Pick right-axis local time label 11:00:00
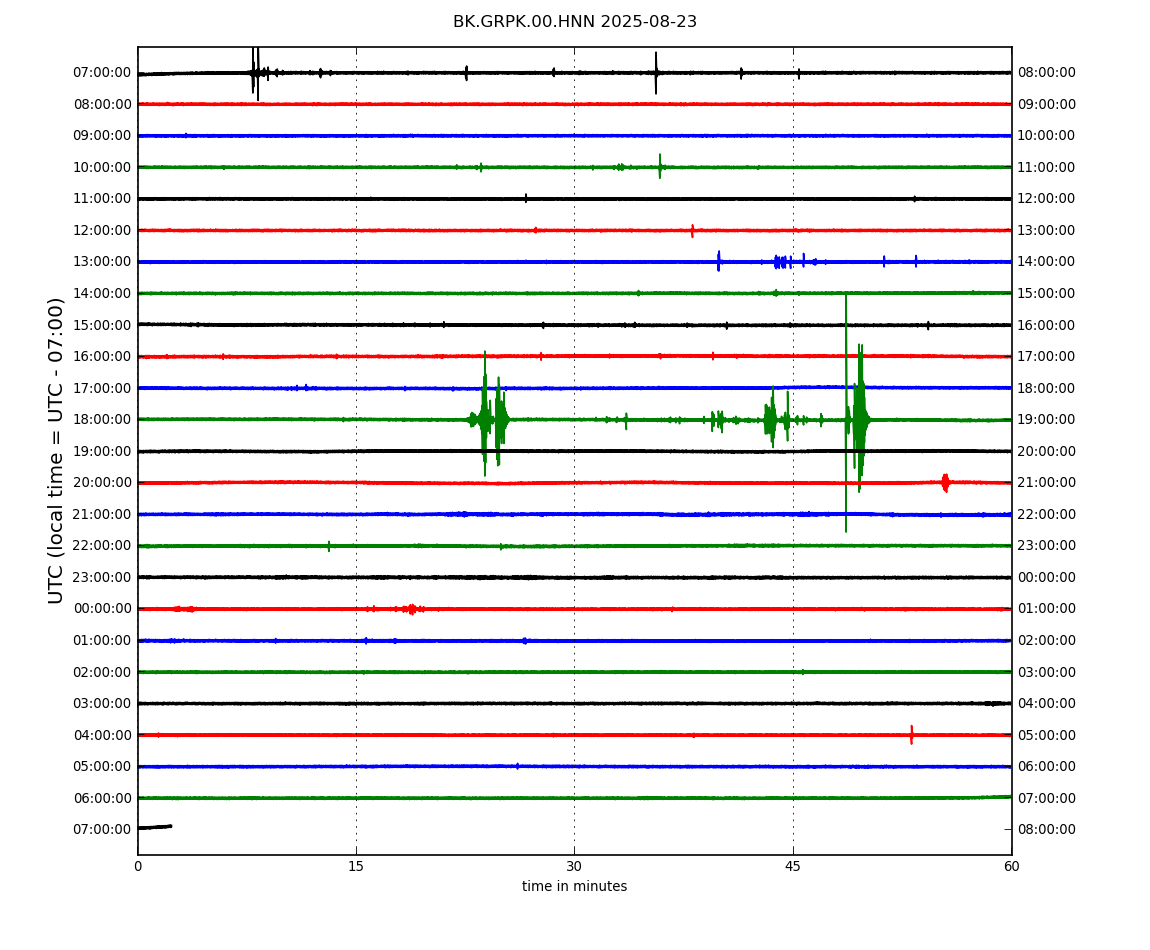 [x=1047, y=167]
